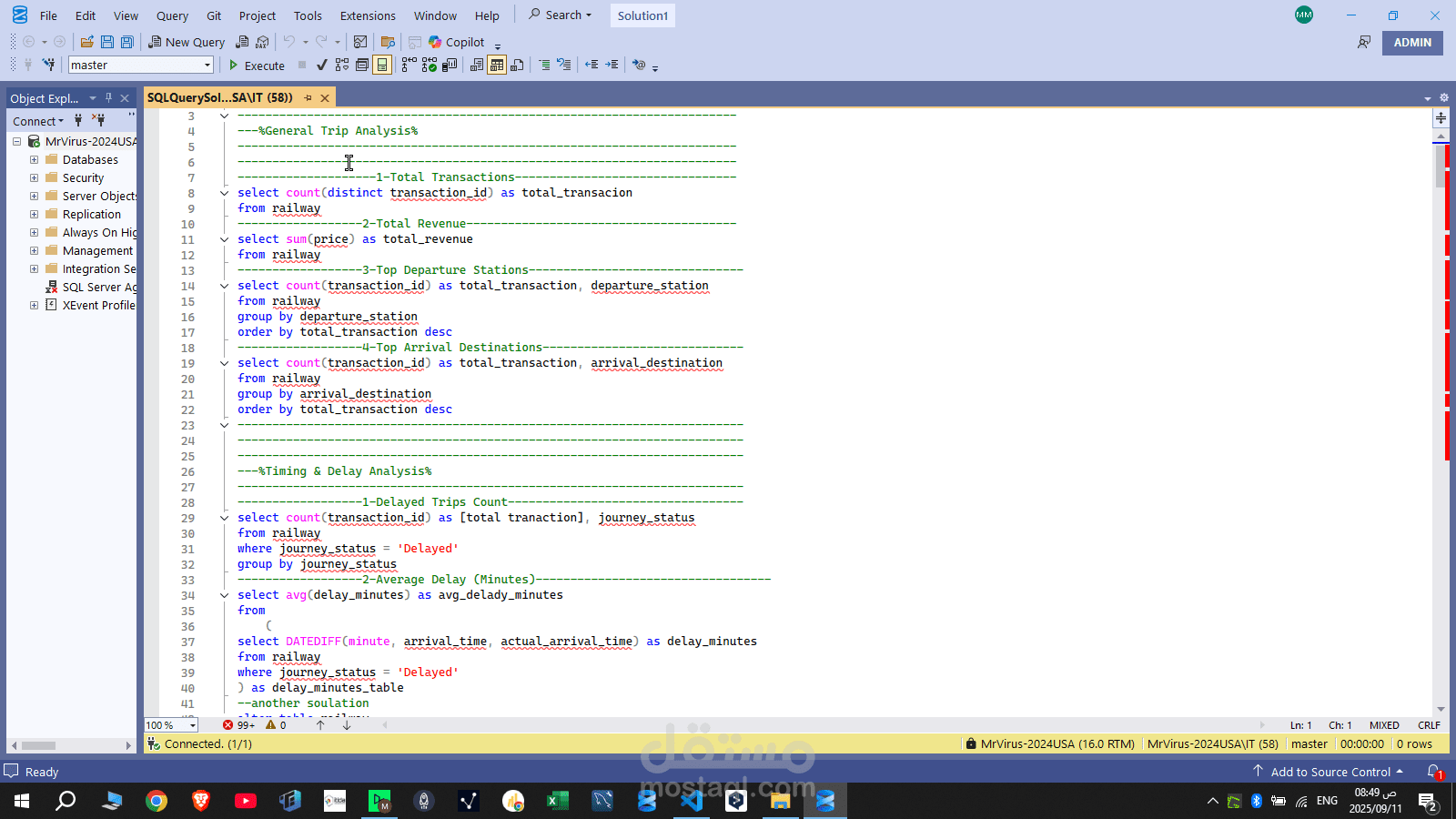Expand the Management folder

pyautogui.click(x=34, y=250)
